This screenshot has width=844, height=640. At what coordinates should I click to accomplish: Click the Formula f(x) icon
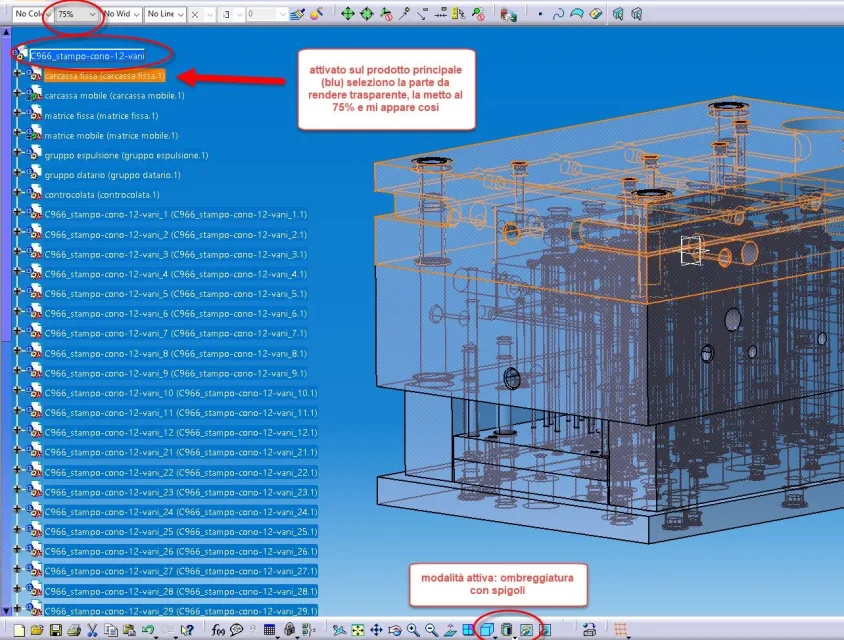tap(218, 630)
